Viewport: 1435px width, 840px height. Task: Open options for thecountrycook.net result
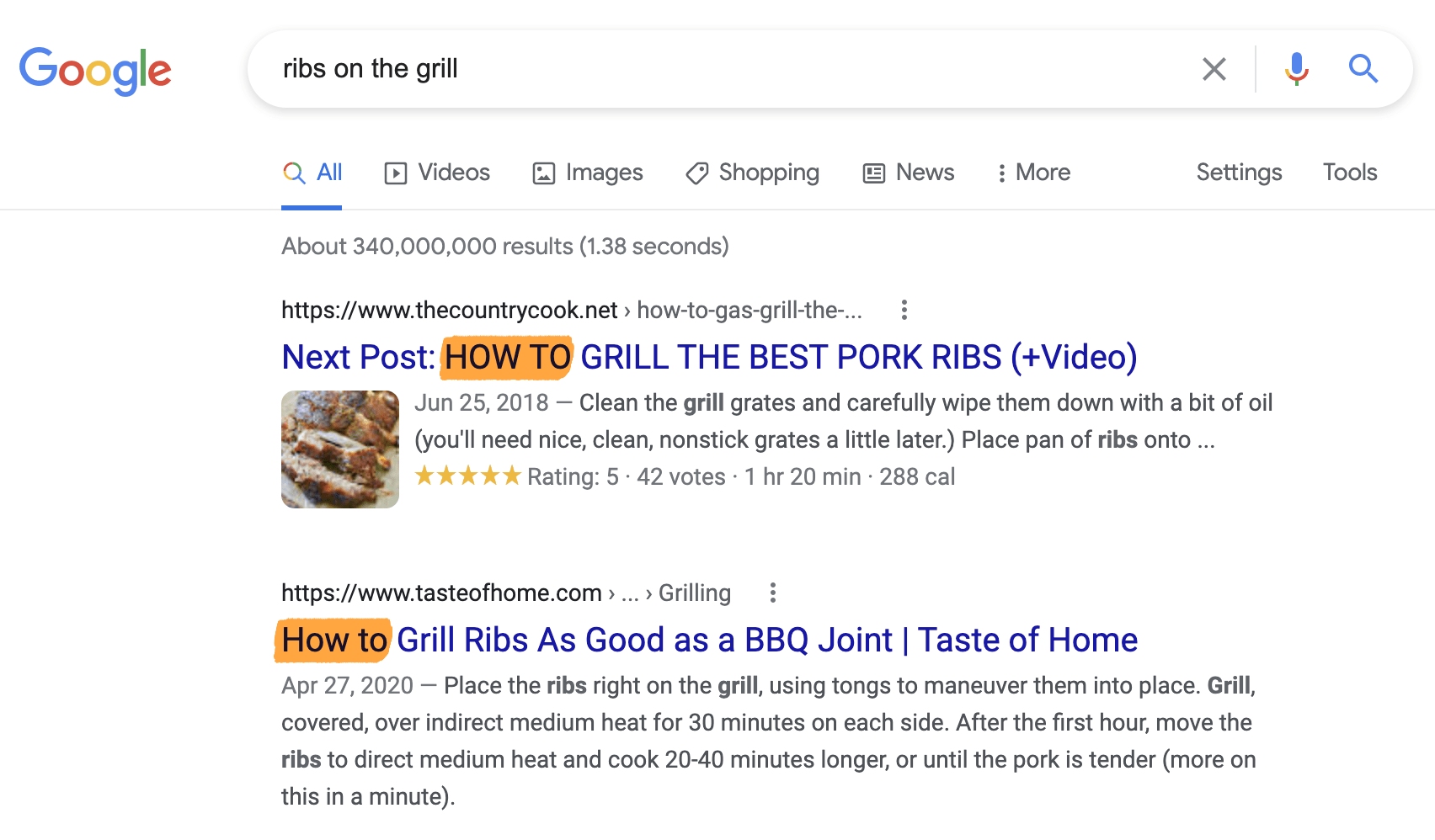tap(904, 311)
